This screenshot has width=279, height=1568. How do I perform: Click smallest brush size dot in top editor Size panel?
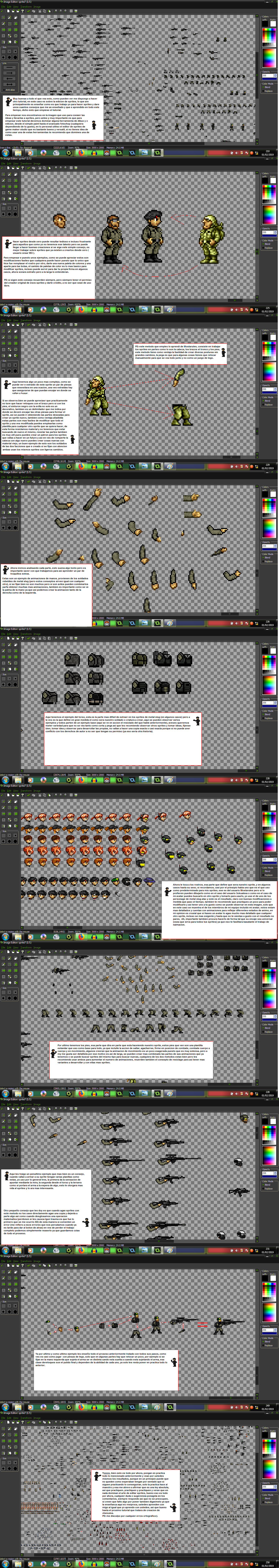(x=4, y=52)
